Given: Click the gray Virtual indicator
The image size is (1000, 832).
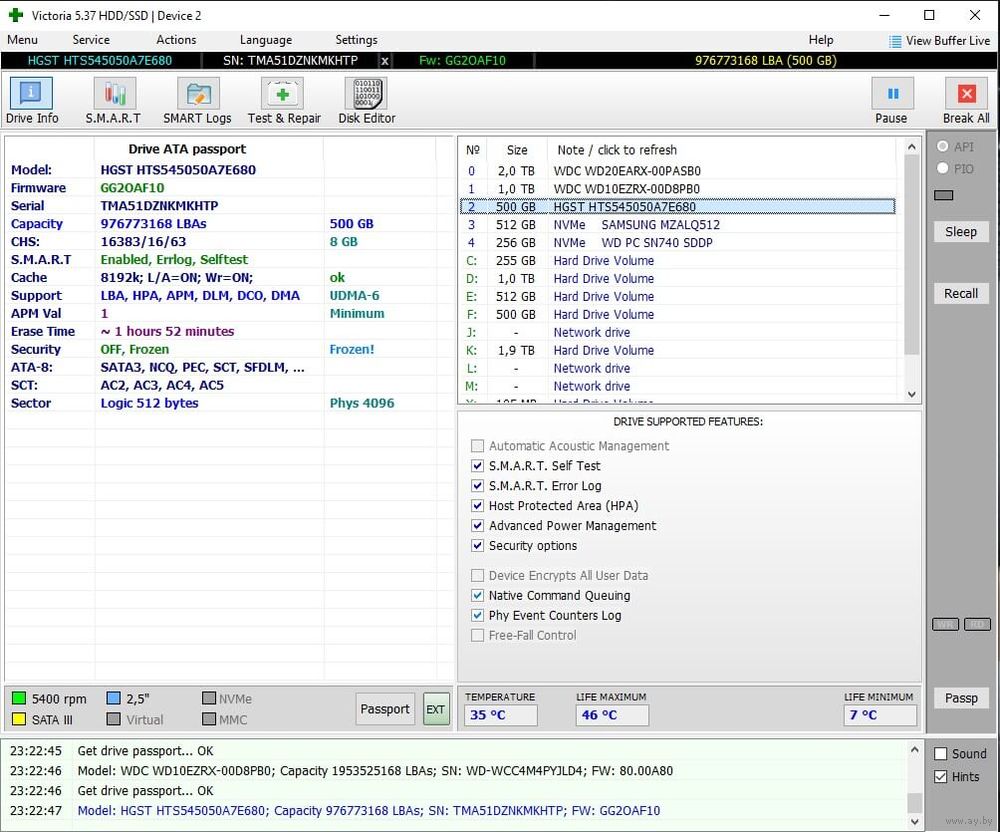Looking at the screenshot, I should 114,719.
